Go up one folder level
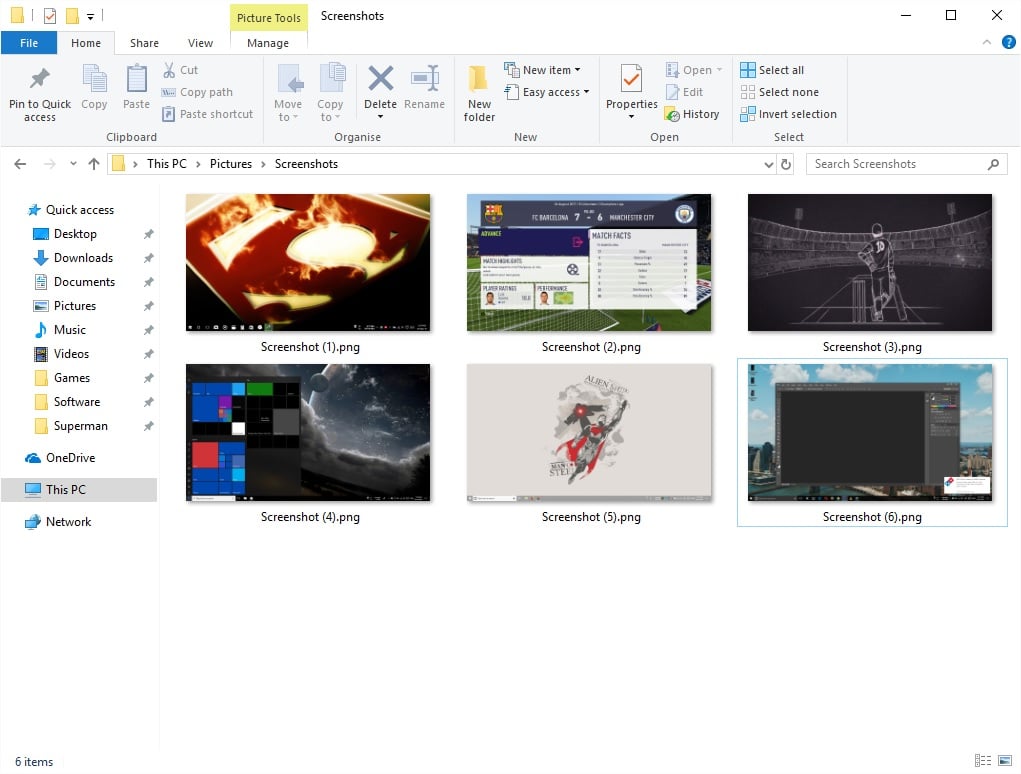 [x=94, y=164]
